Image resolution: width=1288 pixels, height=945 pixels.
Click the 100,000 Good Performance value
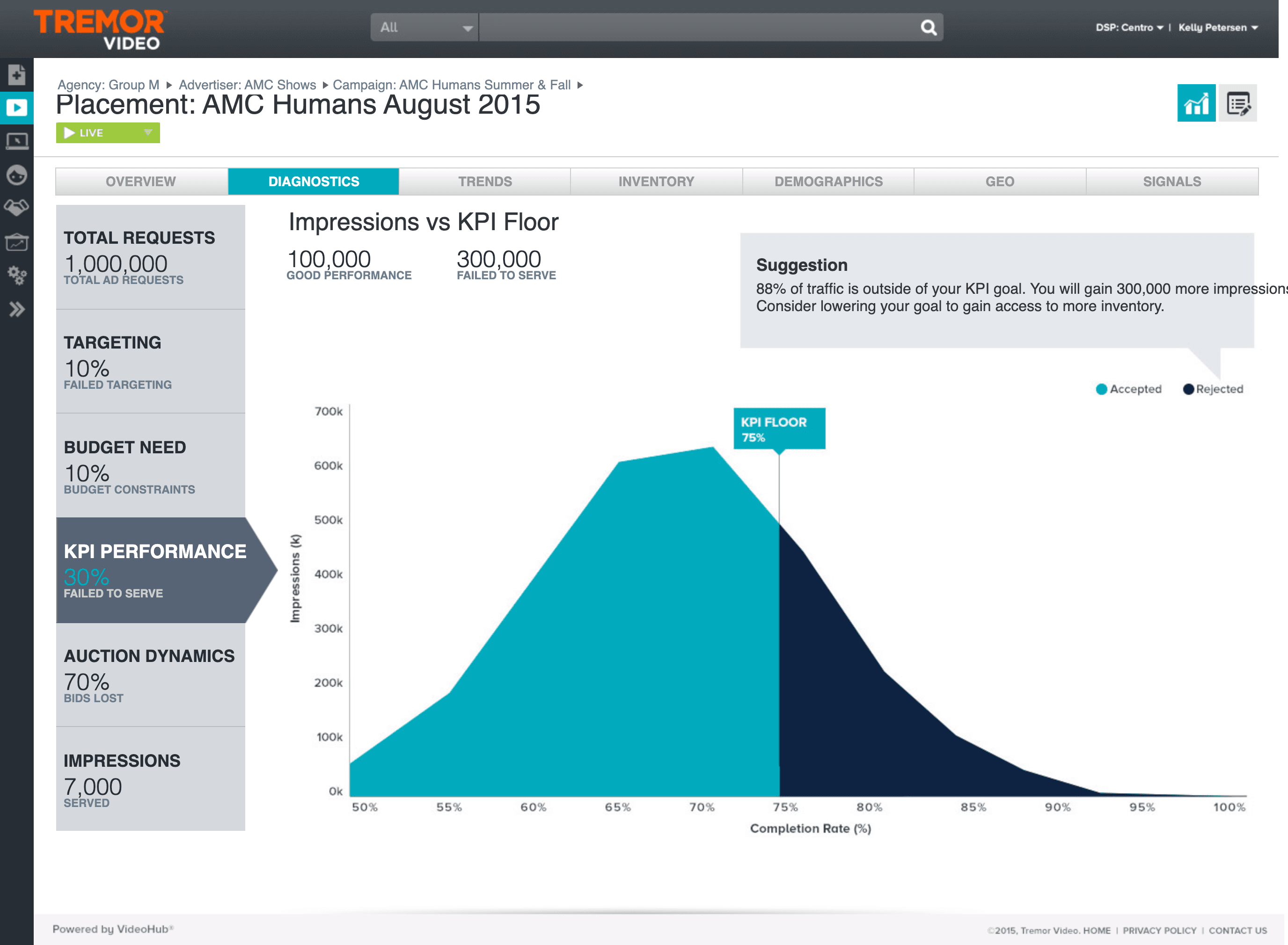coord(329,259)
